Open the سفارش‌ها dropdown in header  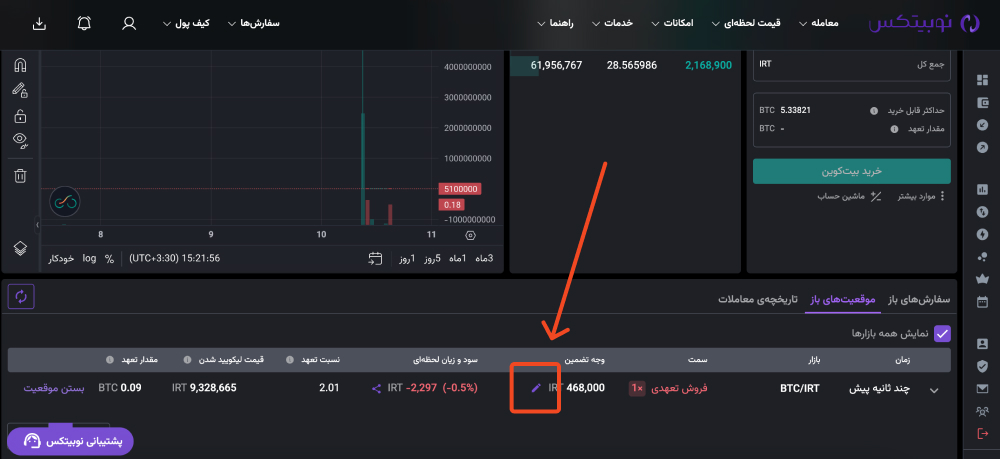[x=253, y=24]
